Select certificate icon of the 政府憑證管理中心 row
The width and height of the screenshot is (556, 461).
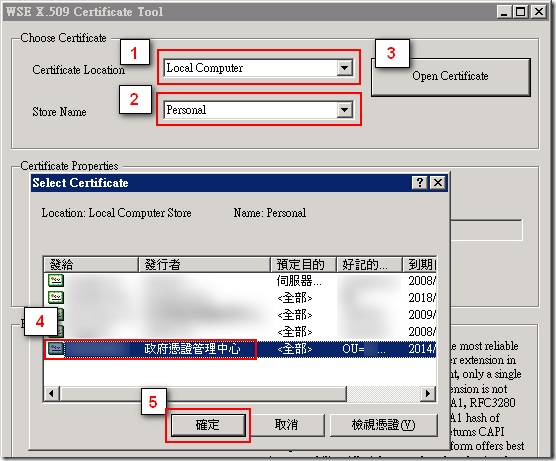(x=56, y=349)
